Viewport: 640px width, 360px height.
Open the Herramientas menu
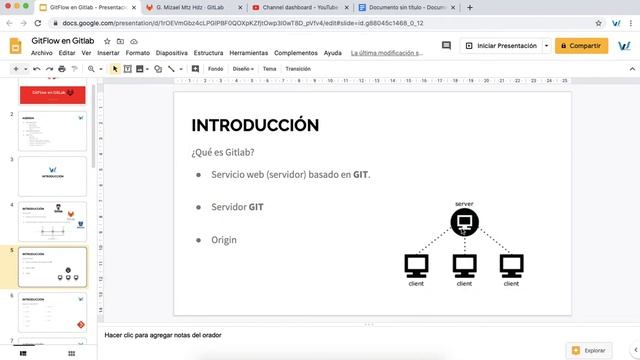pyautogui.click(x=249, y=53)
